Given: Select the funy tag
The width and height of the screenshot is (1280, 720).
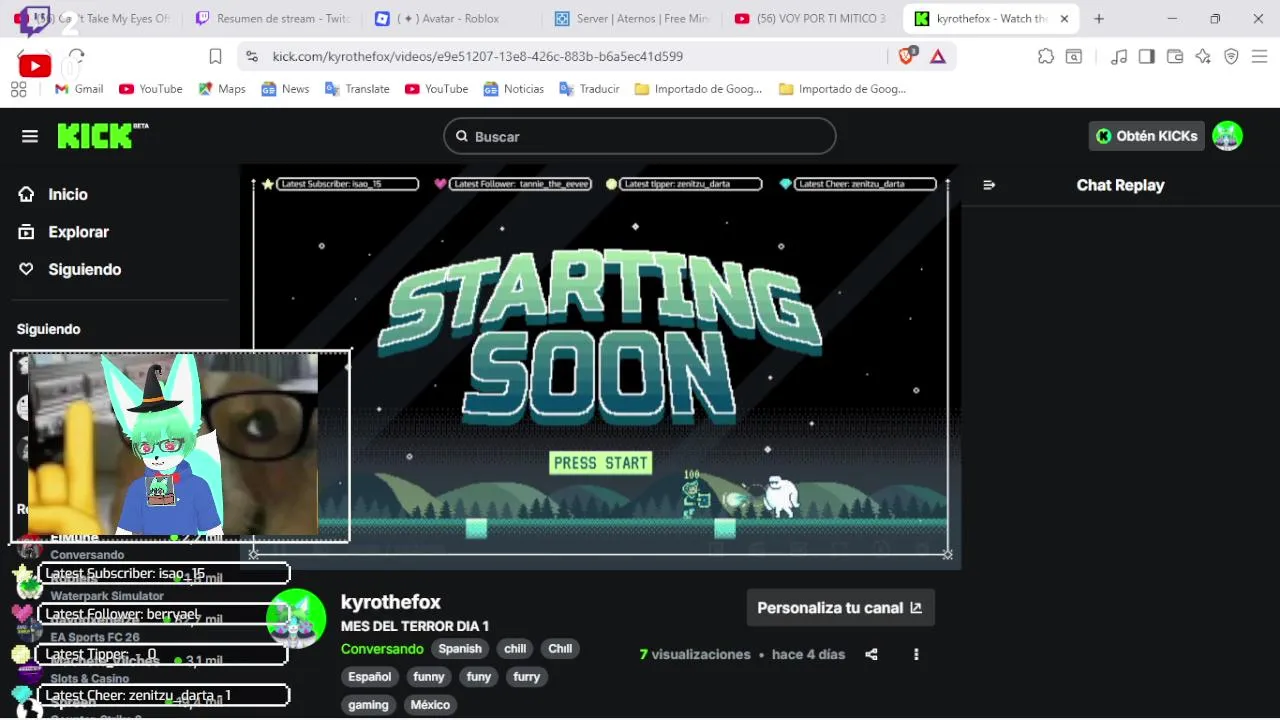Looking at the screenshot, I should coord(479,677).
